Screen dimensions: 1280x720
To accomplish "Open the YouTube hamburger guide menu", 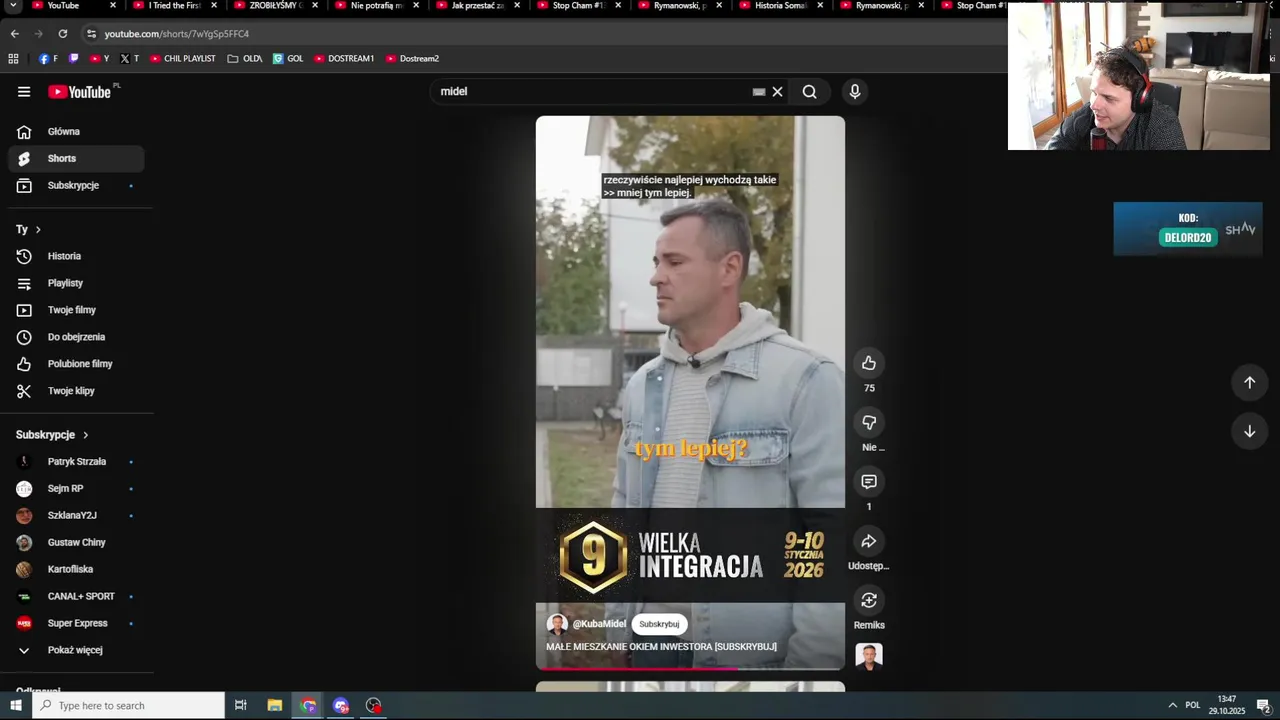I will [x=24, y=92].
